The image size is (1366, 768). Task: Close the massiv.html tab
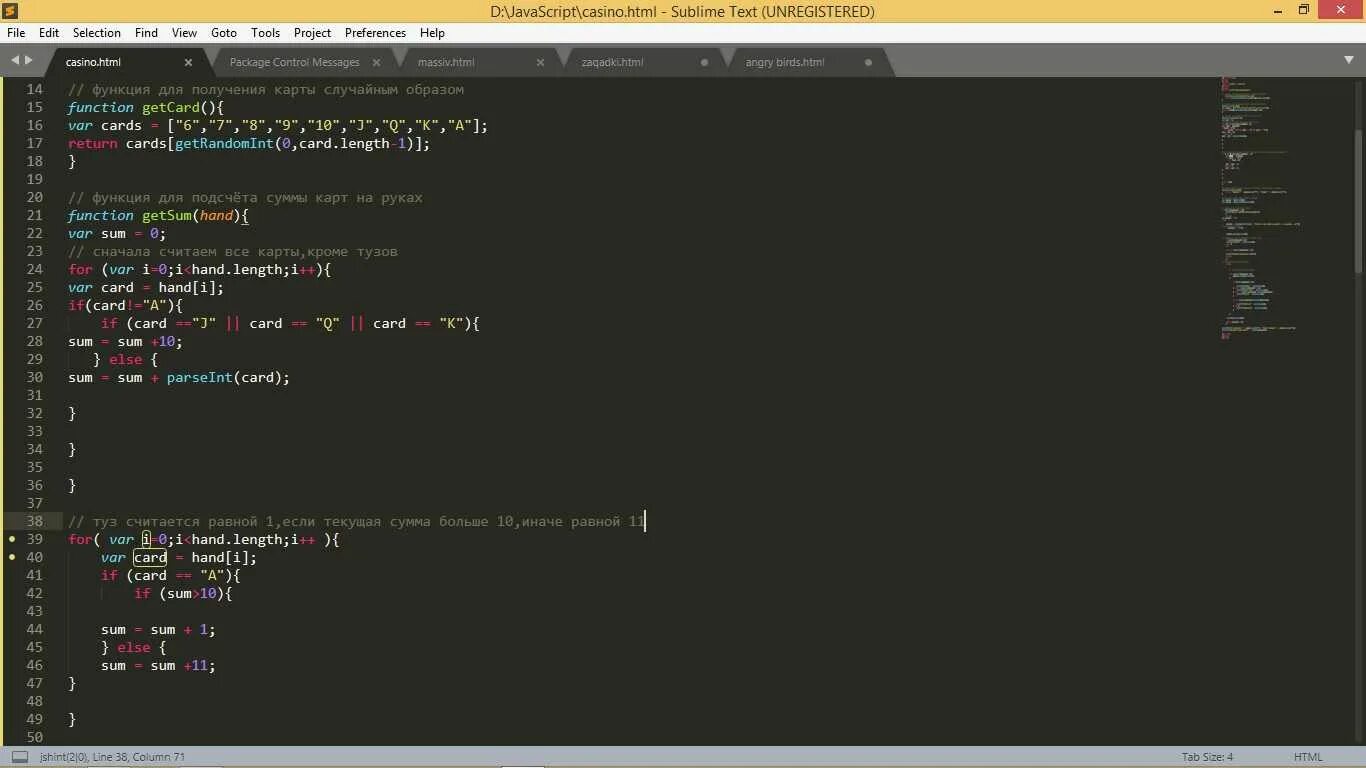[x=541, y=62]
